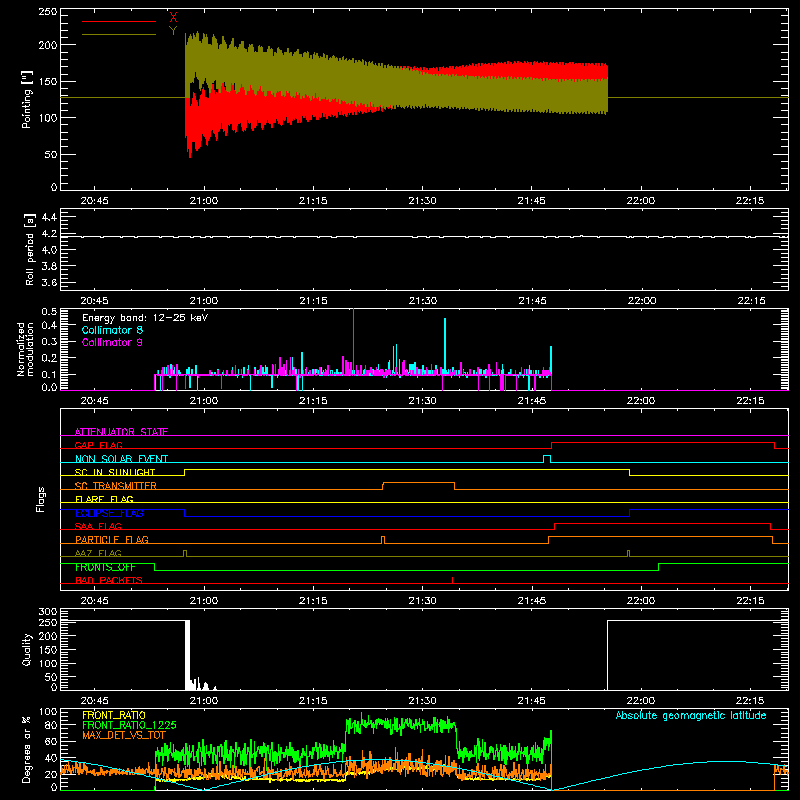This screenshot has width=800, height=800.
Task: Click the Pointing axis label
Action: [x=27, y=100]
